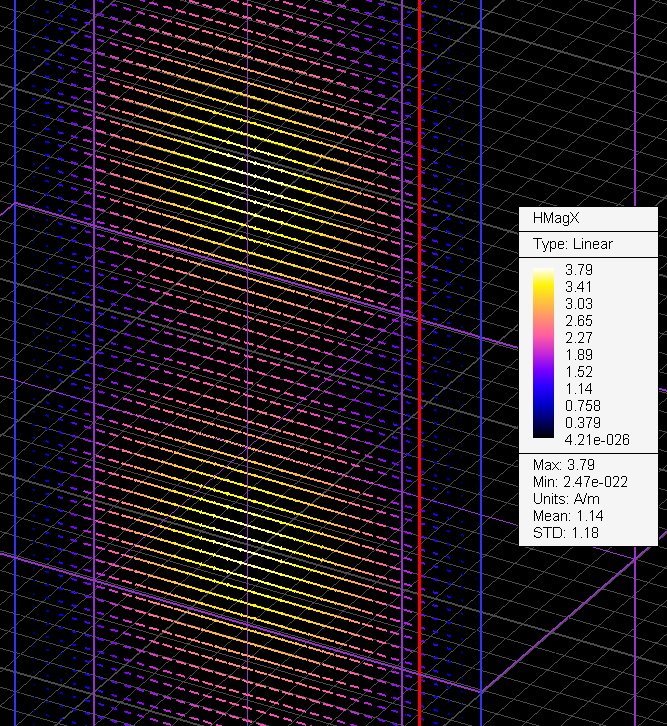Click the 1.89 scale tick label
The image size is (667, 726).
(580, 354)
